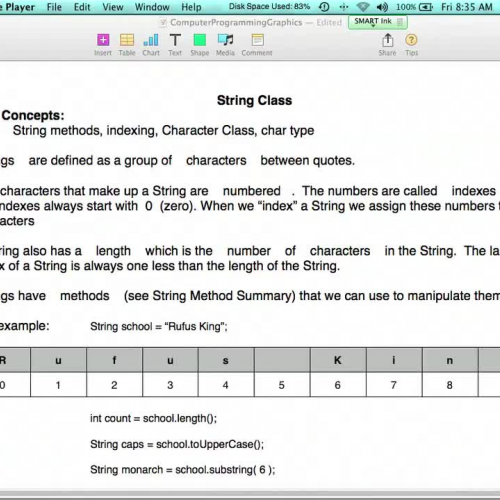The image size is (500, 500).
Task: Add a Shape from the toolbar
Action: [200, 45]
